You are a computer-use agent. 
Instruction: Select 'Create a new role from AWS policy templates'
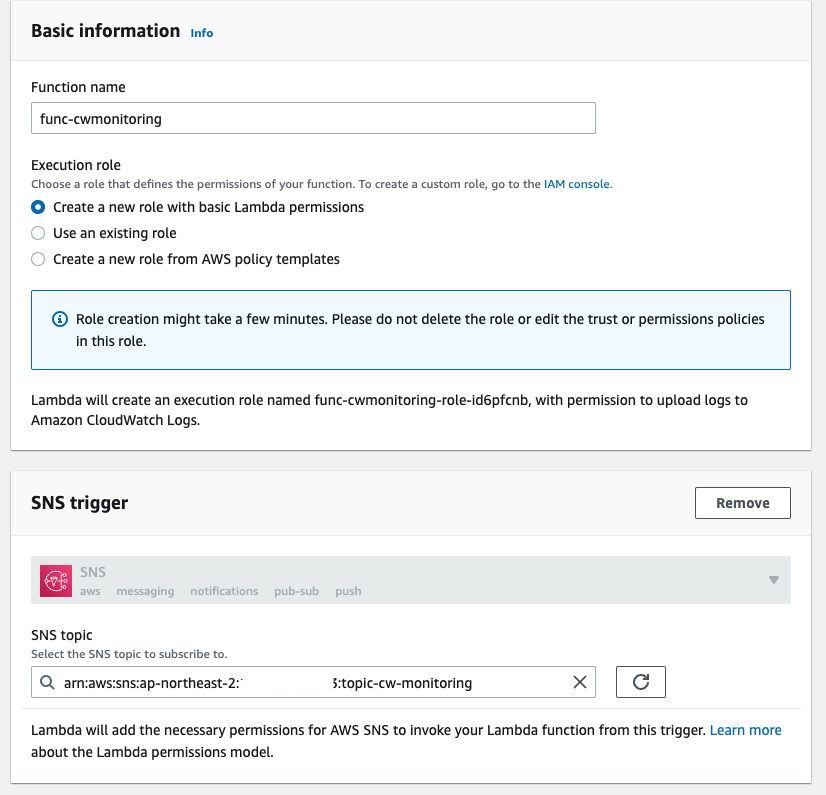coord(38,259)
